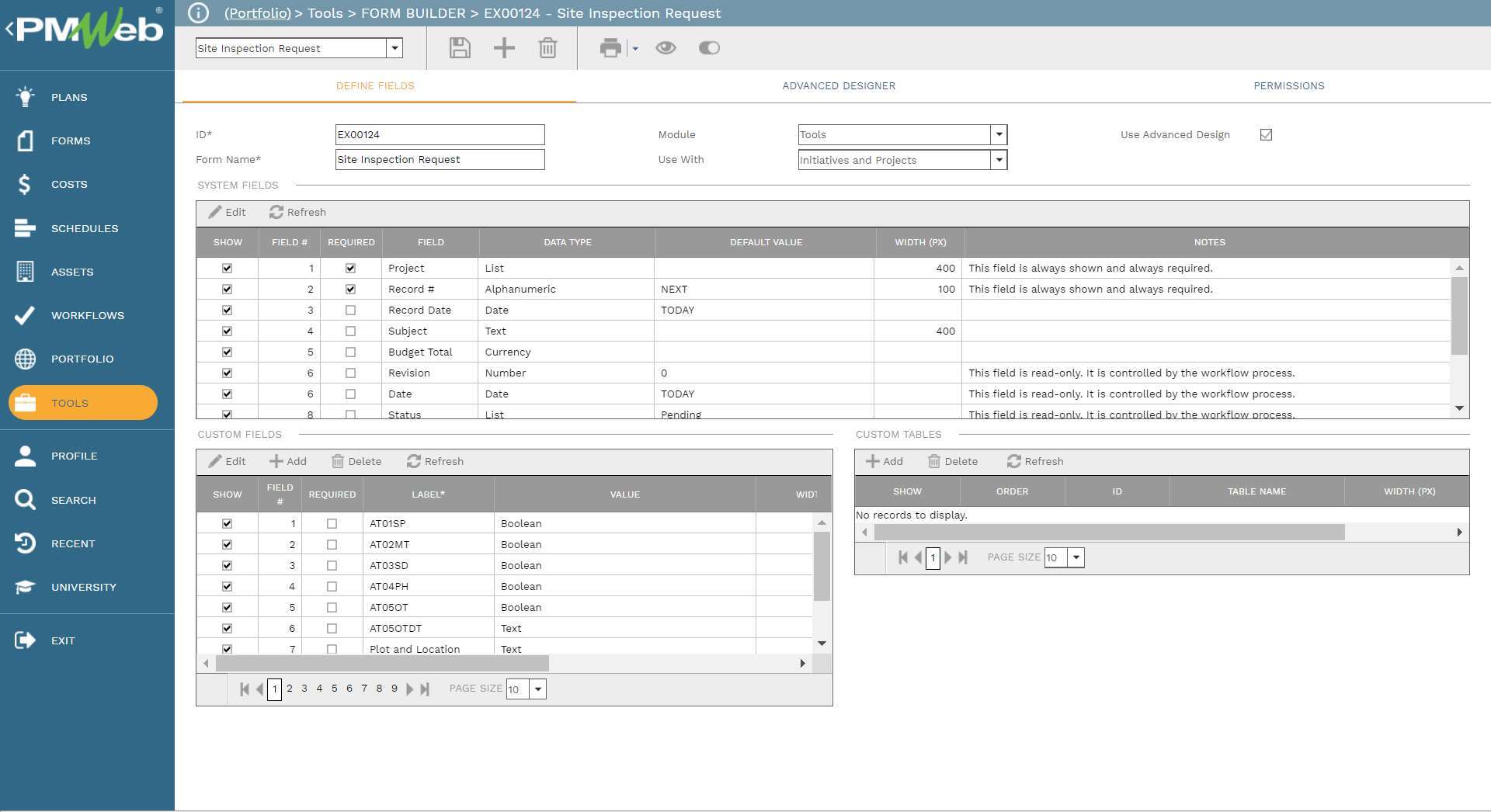The height and width of the screenshot is (812, 1491).
Task: Toggle Show checkbox for Record Date field
Action: pos(227,310)
